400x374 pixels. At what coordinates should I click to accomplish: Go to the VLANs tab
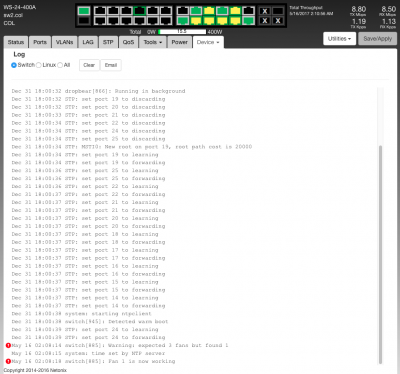click(x=64, y=42)
